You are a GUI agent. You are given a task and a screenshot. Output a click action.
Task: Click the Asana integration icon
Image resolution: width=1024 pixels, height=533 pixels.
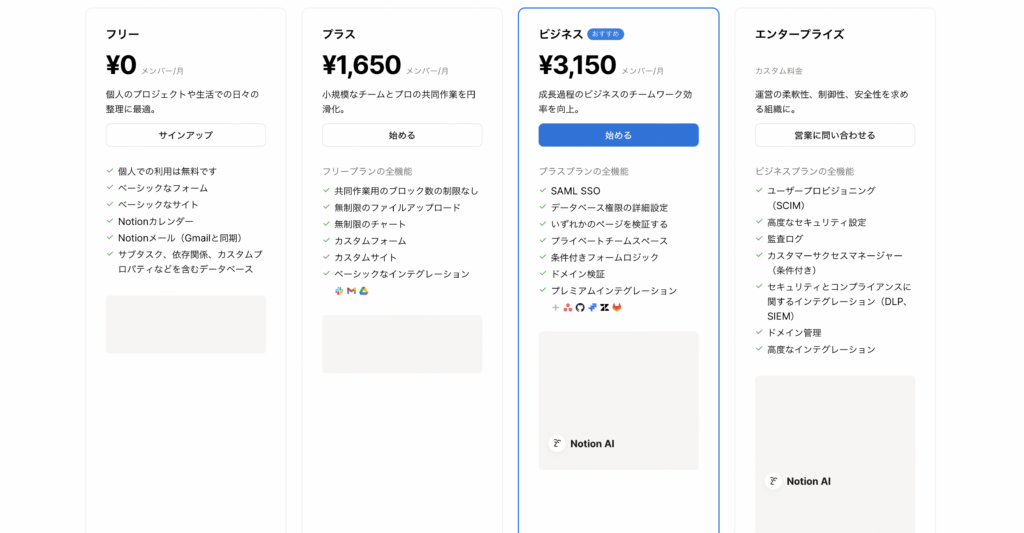pyautogui.click(x=568, y=308)
